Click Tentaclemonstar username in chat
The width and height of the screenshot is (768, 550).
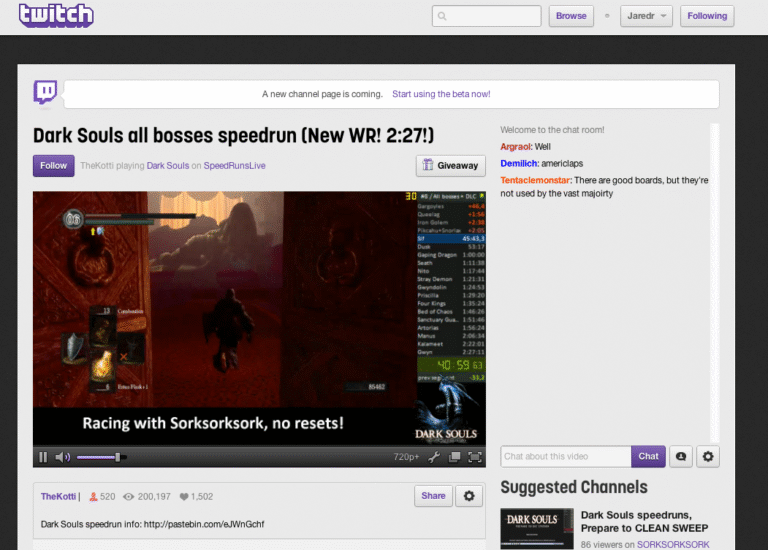coord(535,180)
